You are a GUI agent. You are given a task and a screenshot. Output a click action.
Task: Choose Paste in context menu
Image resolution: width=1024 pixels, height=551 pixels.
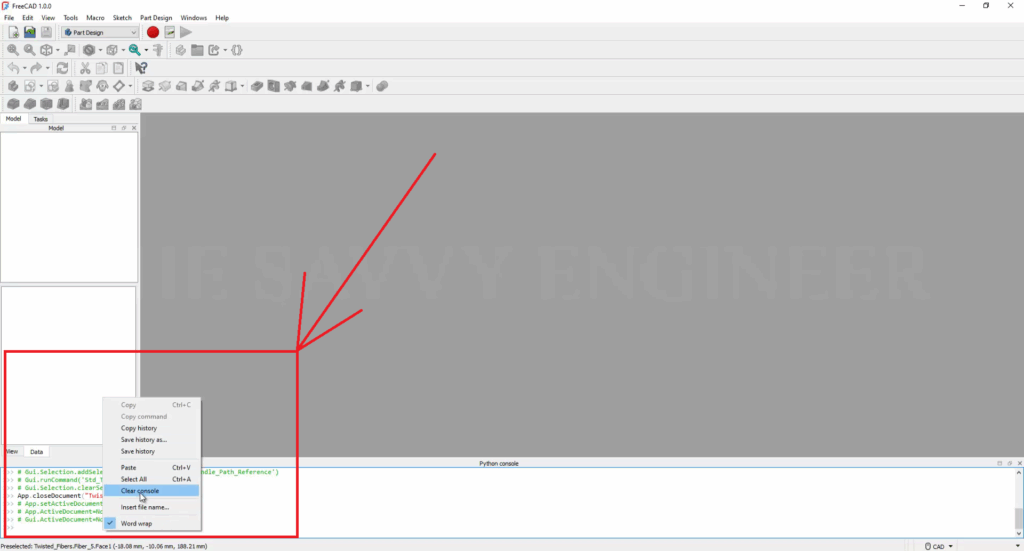152,467
